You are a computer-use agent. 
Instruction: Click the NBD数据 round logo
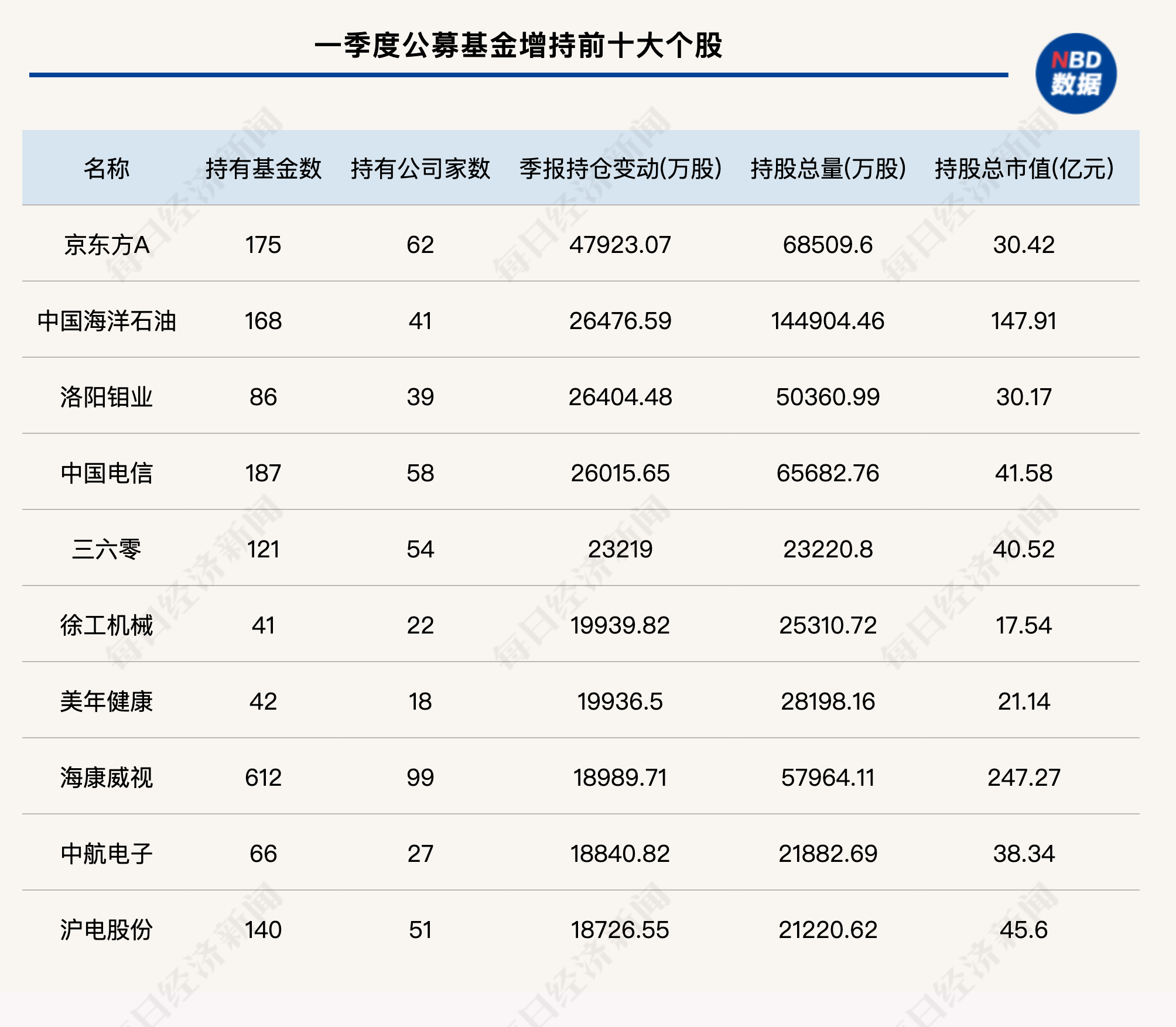[1076, 74]
